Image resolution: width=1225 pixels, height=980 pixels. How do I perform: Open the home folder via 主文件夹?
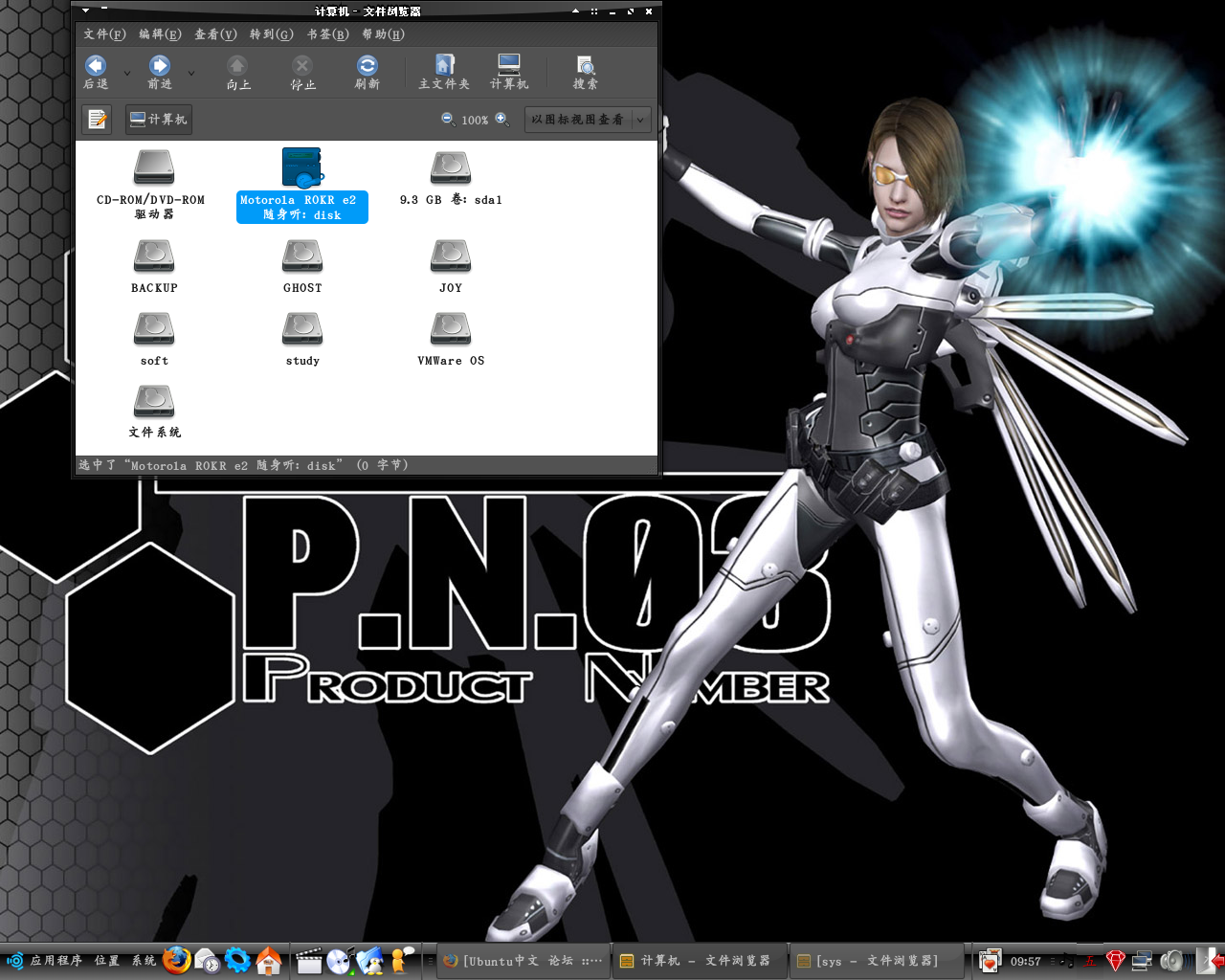click(444, 73)
